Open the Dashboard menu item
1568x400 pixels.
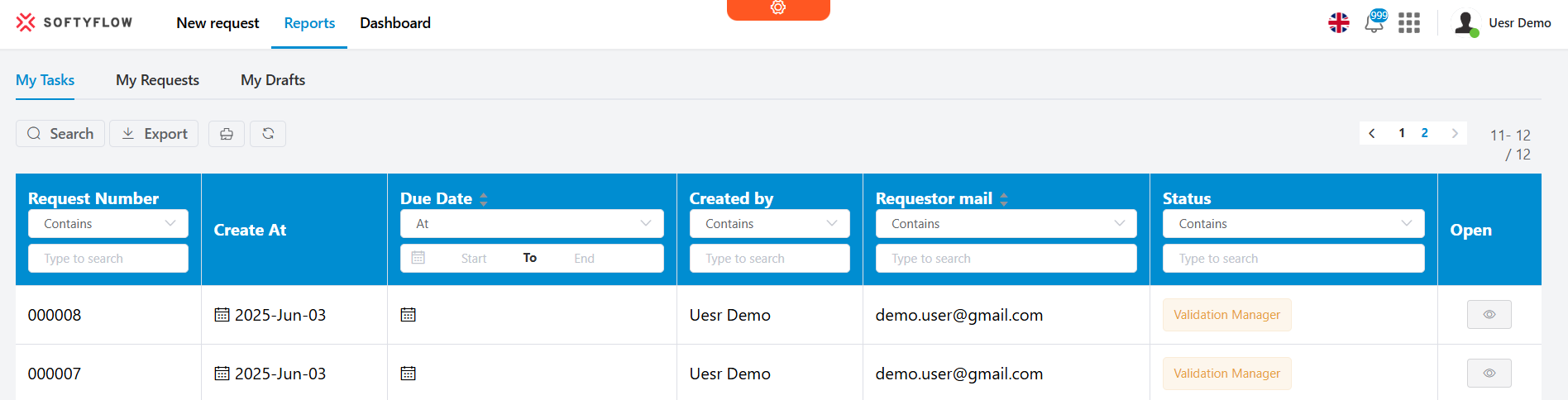pyautogui.click(x=394, y=23)
